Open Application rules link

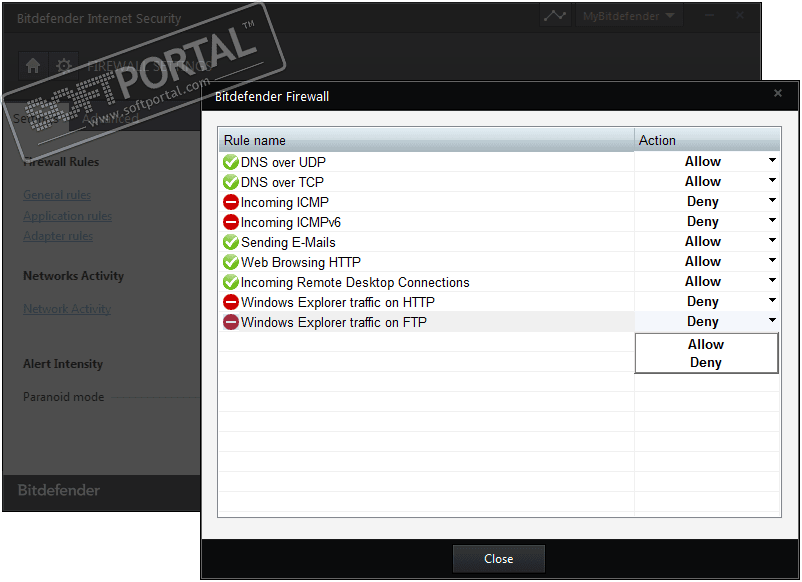(x=68, y=216)
